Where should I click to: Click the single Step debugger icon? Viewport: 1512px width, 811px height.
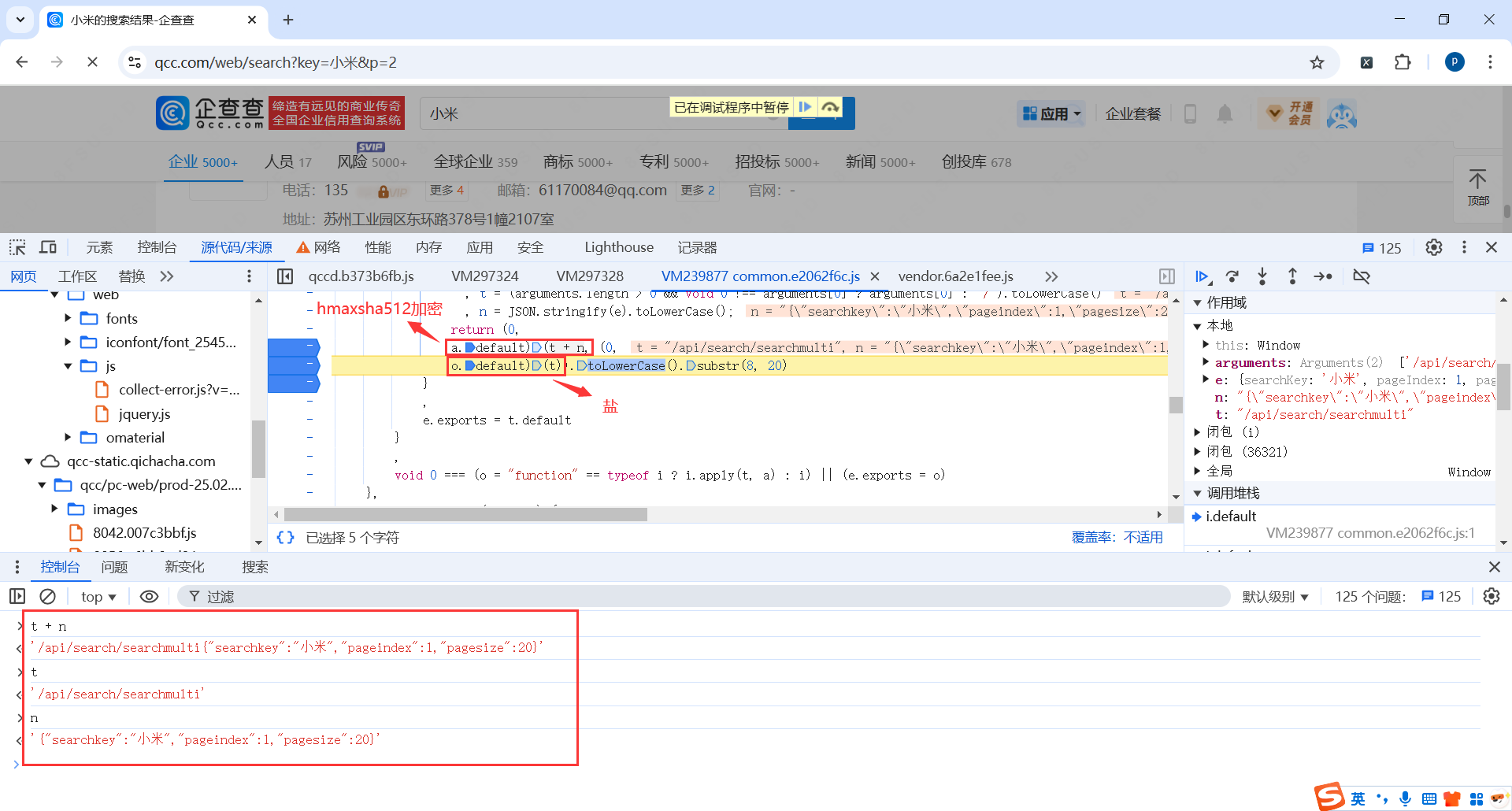(1323, 276)
